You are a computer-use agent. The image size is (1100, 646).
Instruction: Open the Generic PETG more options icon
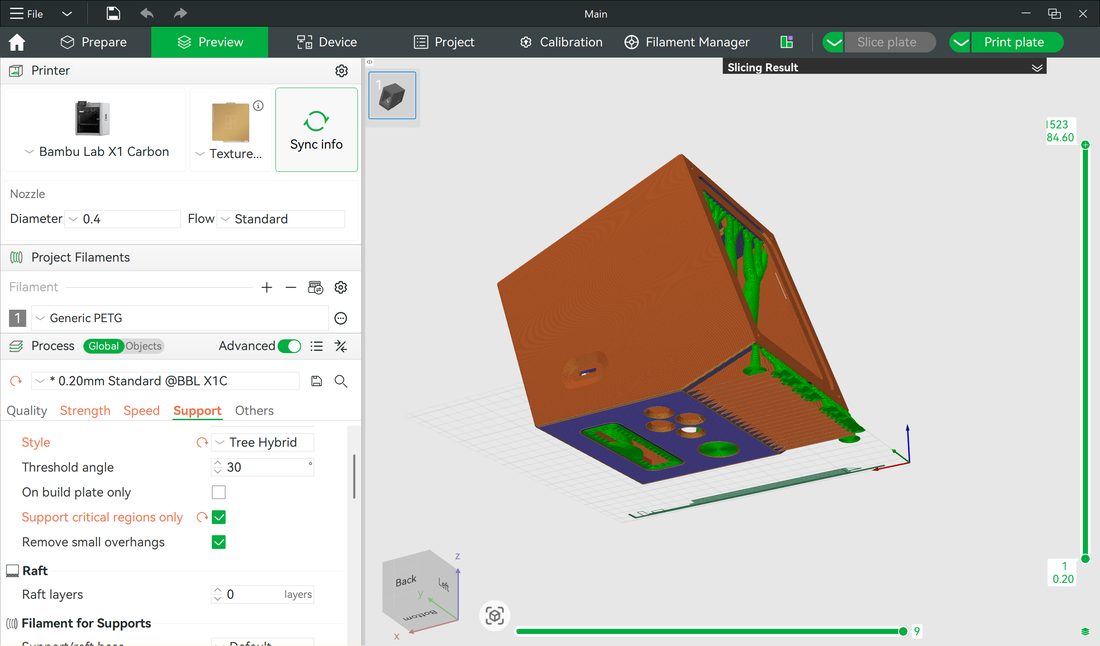tap(341, 318)
